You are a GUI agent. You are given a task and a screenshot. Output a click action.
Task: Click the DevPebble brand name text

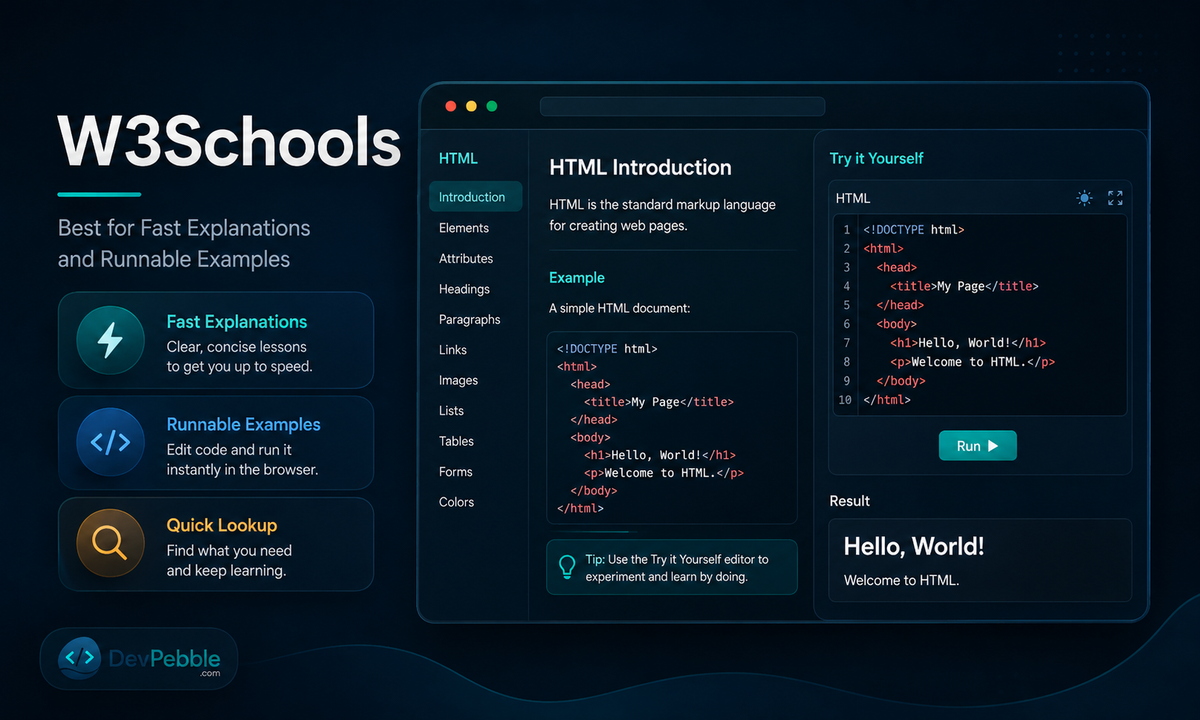(x=165, y=658)
